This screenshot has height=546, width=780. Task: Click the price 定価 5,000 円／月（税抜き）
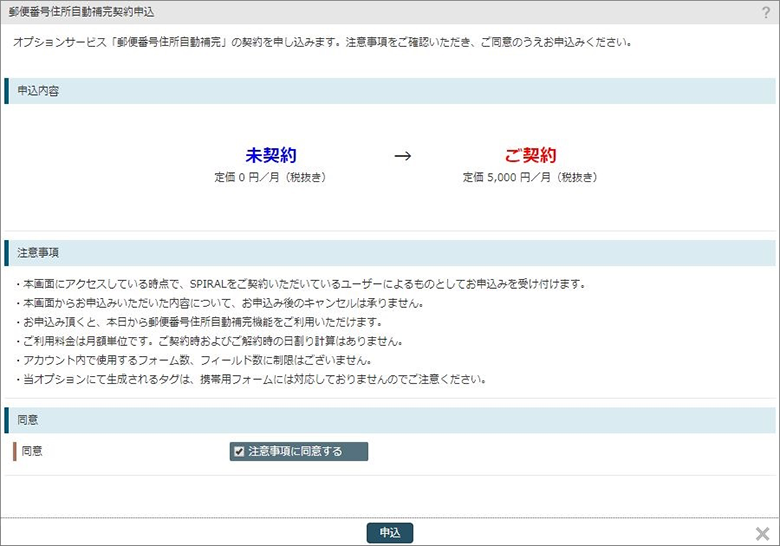pyautogui.click(x=530, y=178)
